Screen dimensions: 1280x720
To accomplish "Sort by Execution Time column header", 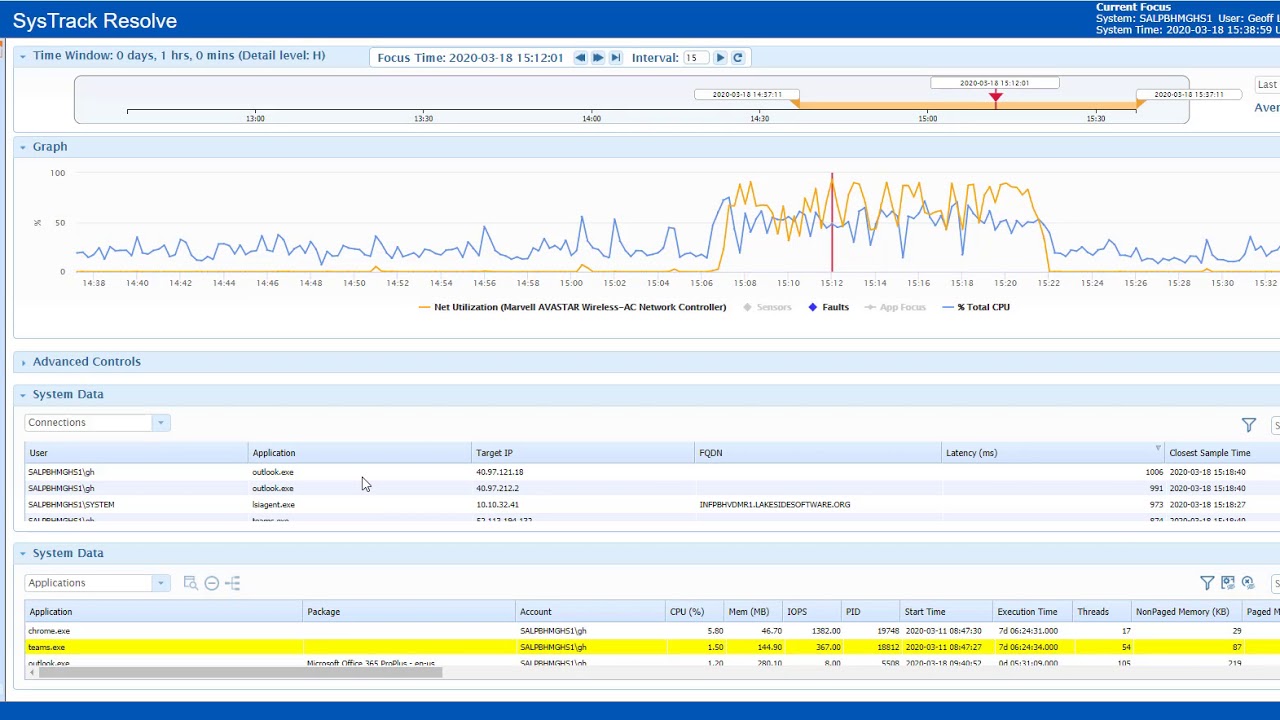I will point(1033,612).
